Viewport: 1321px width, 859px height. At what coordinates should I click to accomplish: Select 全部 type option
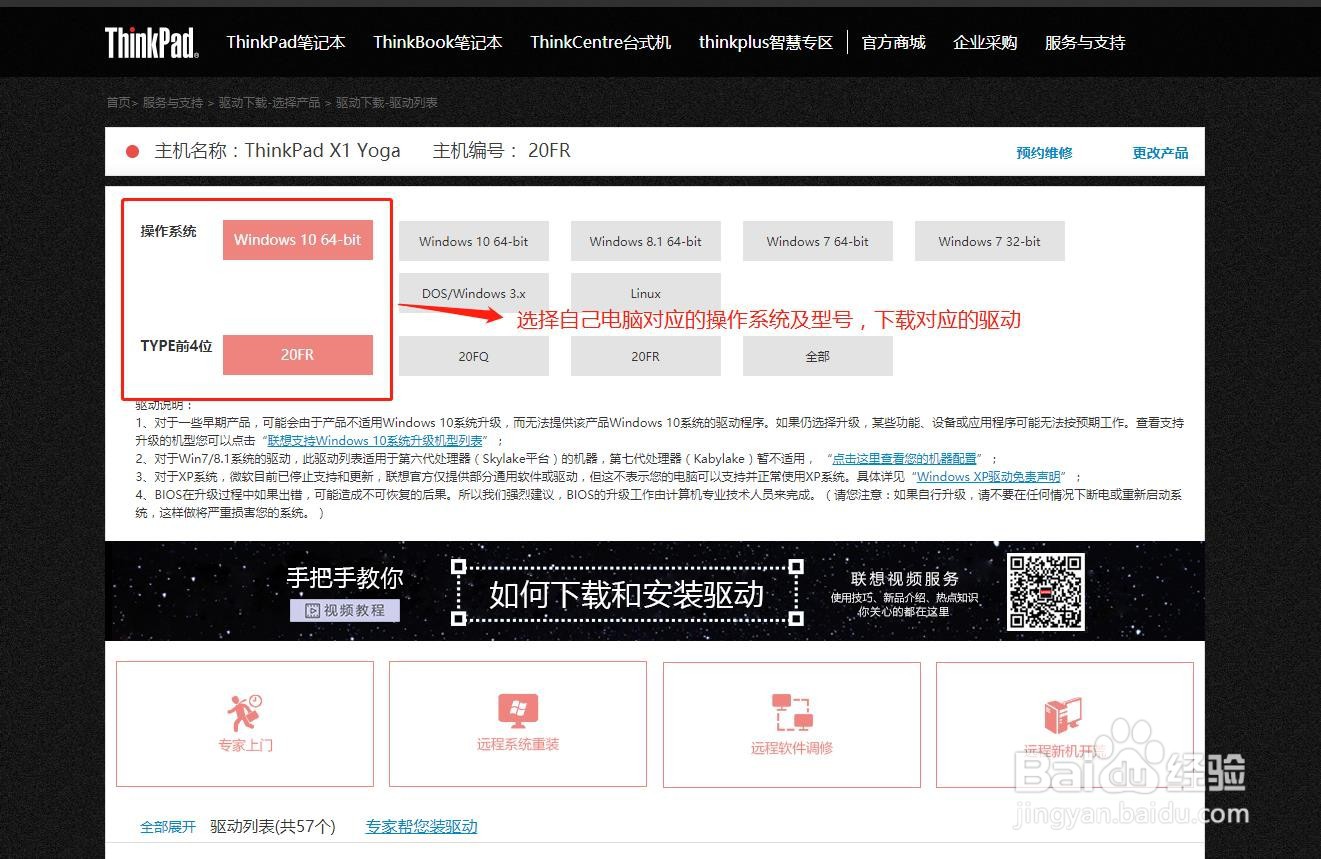(818, 356)
